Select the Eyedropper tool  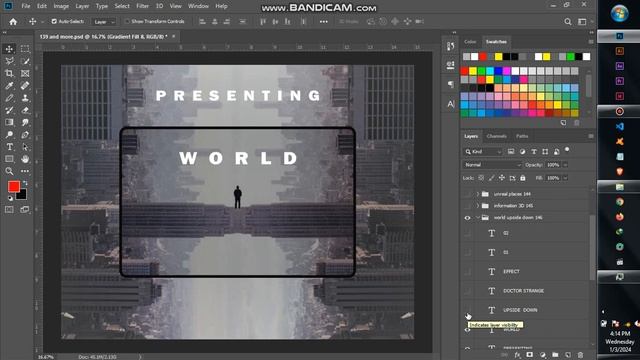click(x=9, y=86)
